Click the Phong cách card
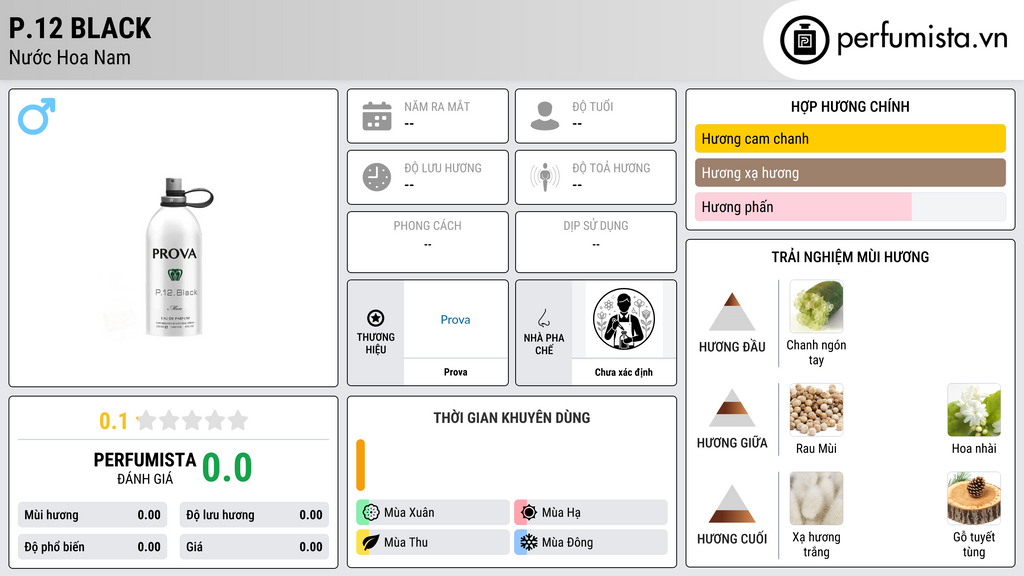The height and width of the screenshot is (576, 1024). coord(428,242)
